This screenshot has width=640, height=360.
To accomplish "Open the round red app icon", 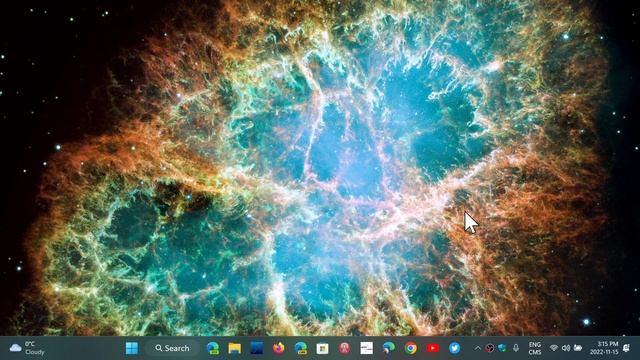I will (x=344, y=348).
